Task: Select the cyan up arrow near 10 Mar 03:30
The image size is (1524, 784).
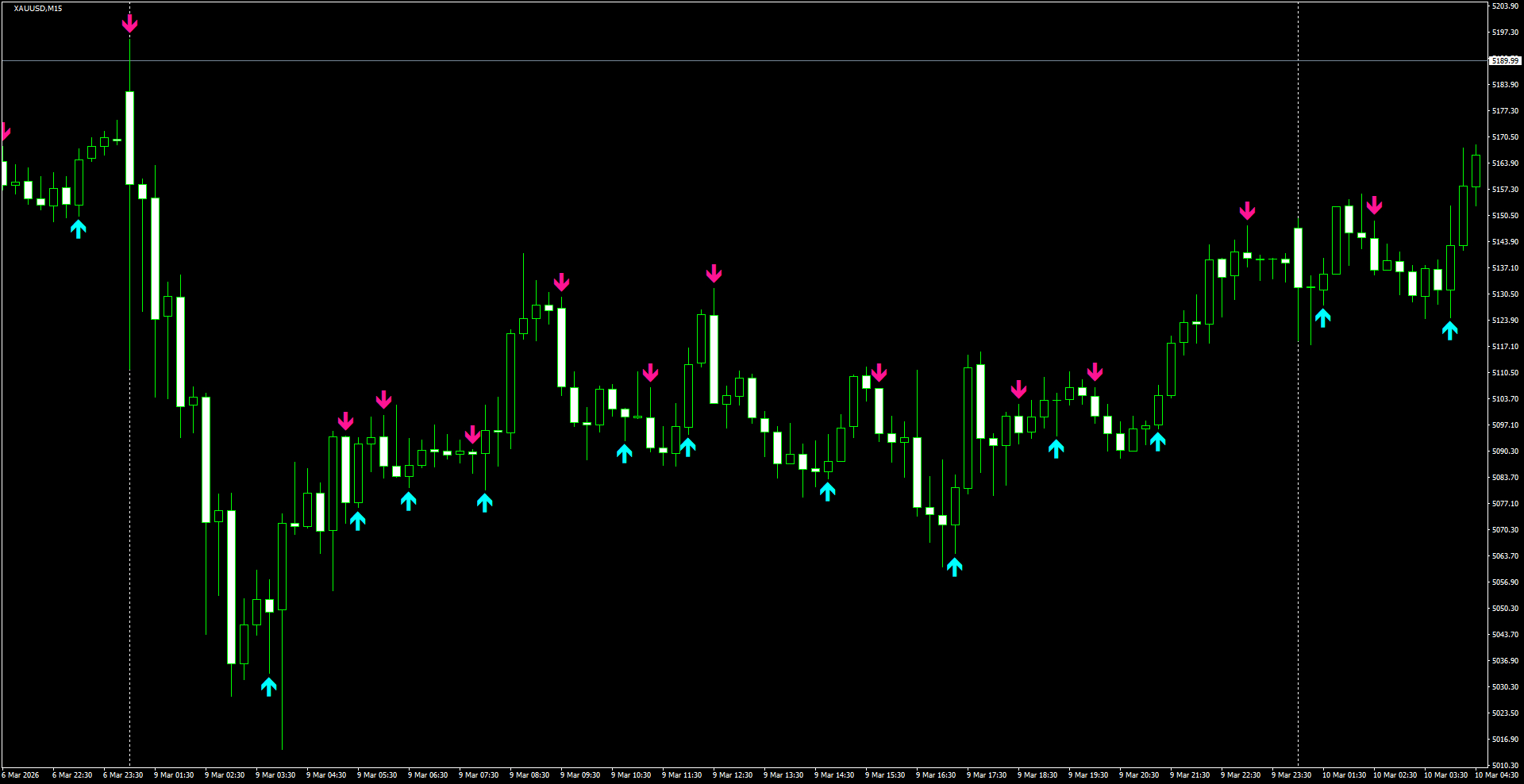Action: [x=1451, y=328]
